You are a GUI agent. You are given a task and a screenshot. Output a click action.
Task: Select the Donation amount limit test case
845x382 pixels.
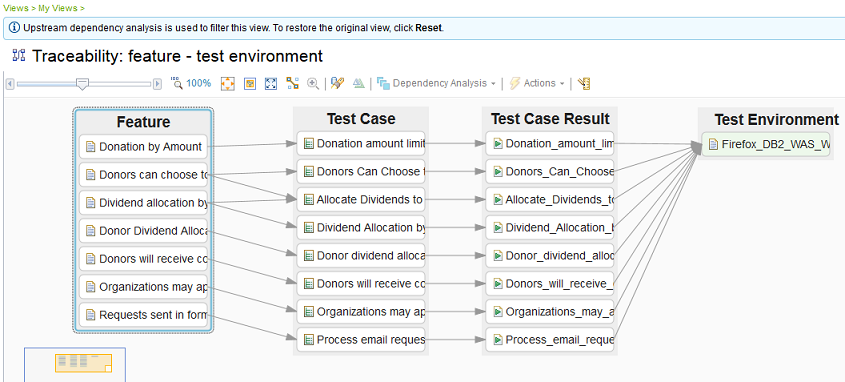coord(361,143)
